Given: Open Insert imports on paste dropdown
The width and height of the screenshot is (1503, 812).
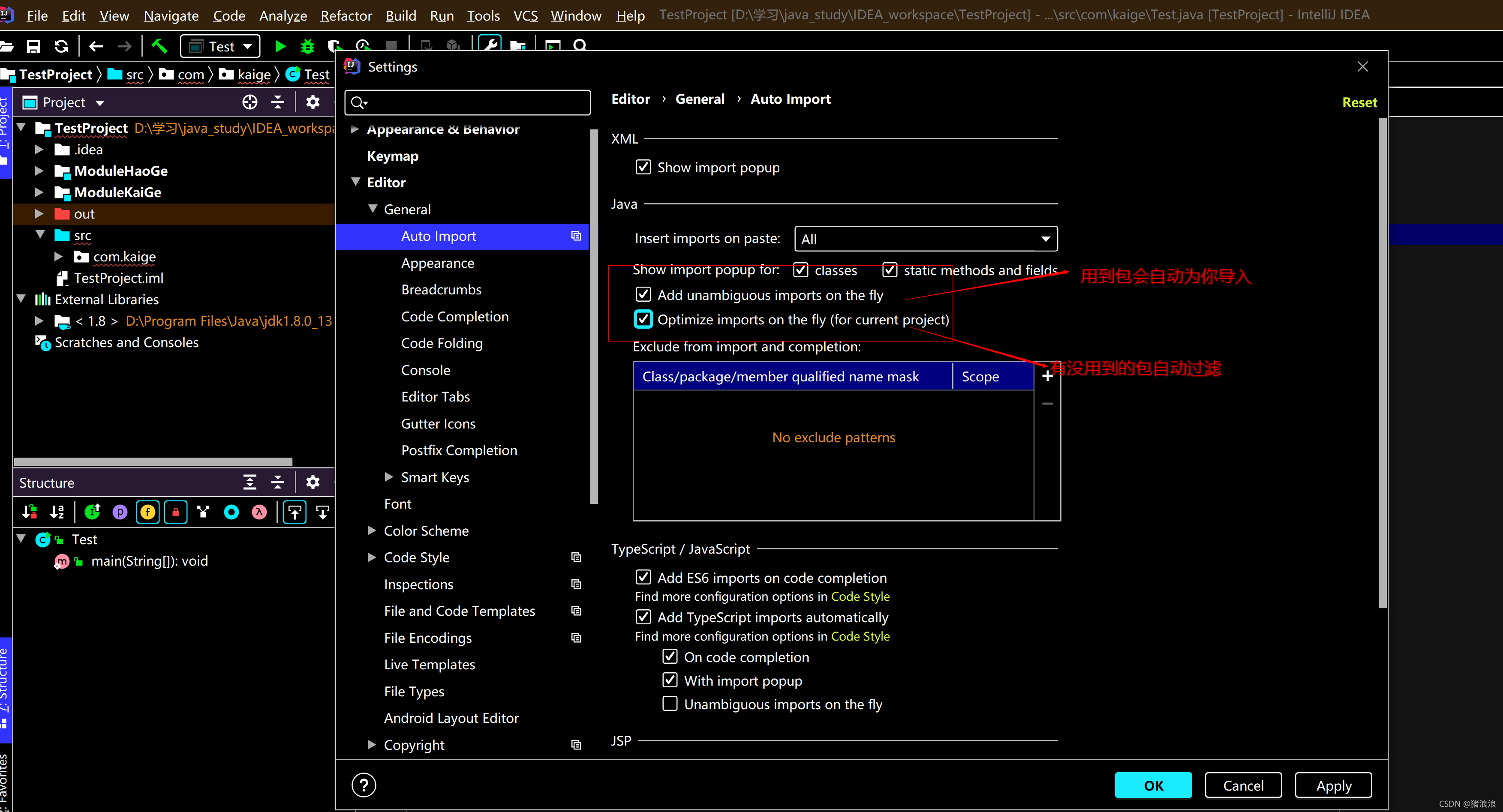Looking at the screenshot, I should click(x=926, y=239).
